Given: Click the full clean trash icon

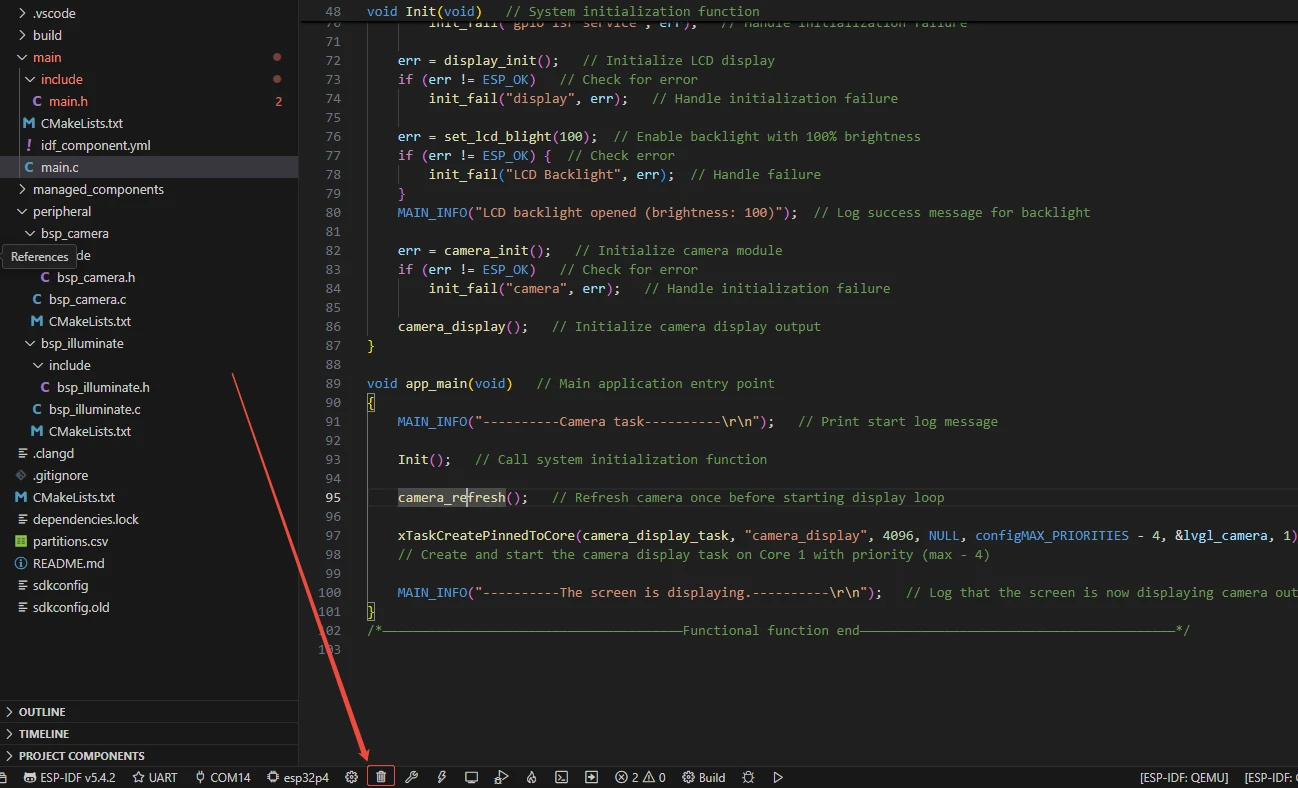Looking at the screenshot, I should (x=380, y=777).
